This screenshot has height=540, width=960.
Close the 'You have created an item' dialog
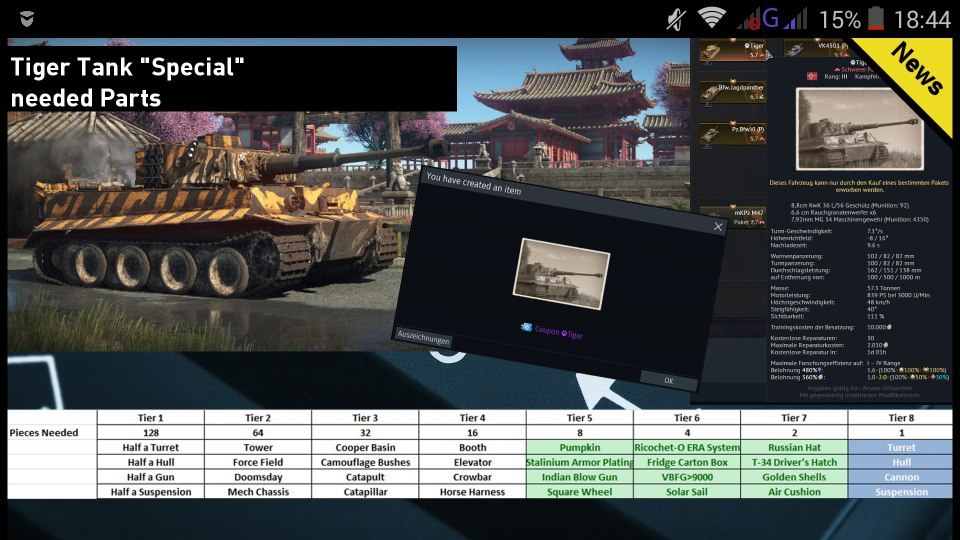(x=718, y=227)
